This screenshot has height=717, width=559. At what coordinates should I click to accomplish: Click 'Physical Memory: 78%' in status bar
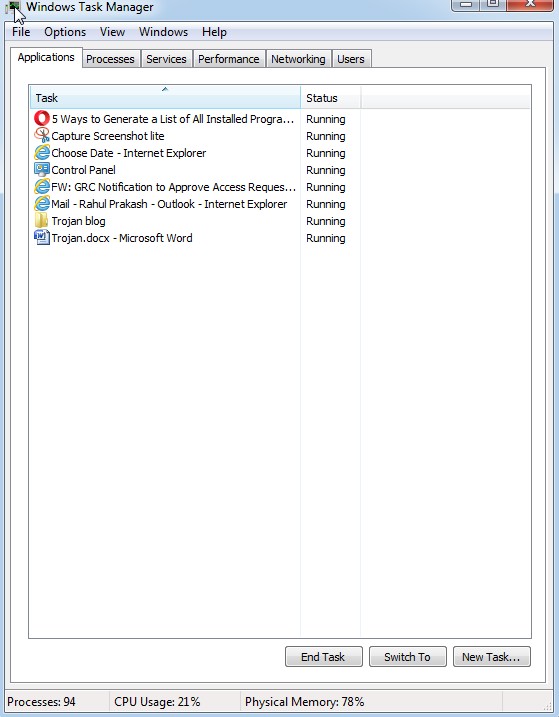pos(305,701)
